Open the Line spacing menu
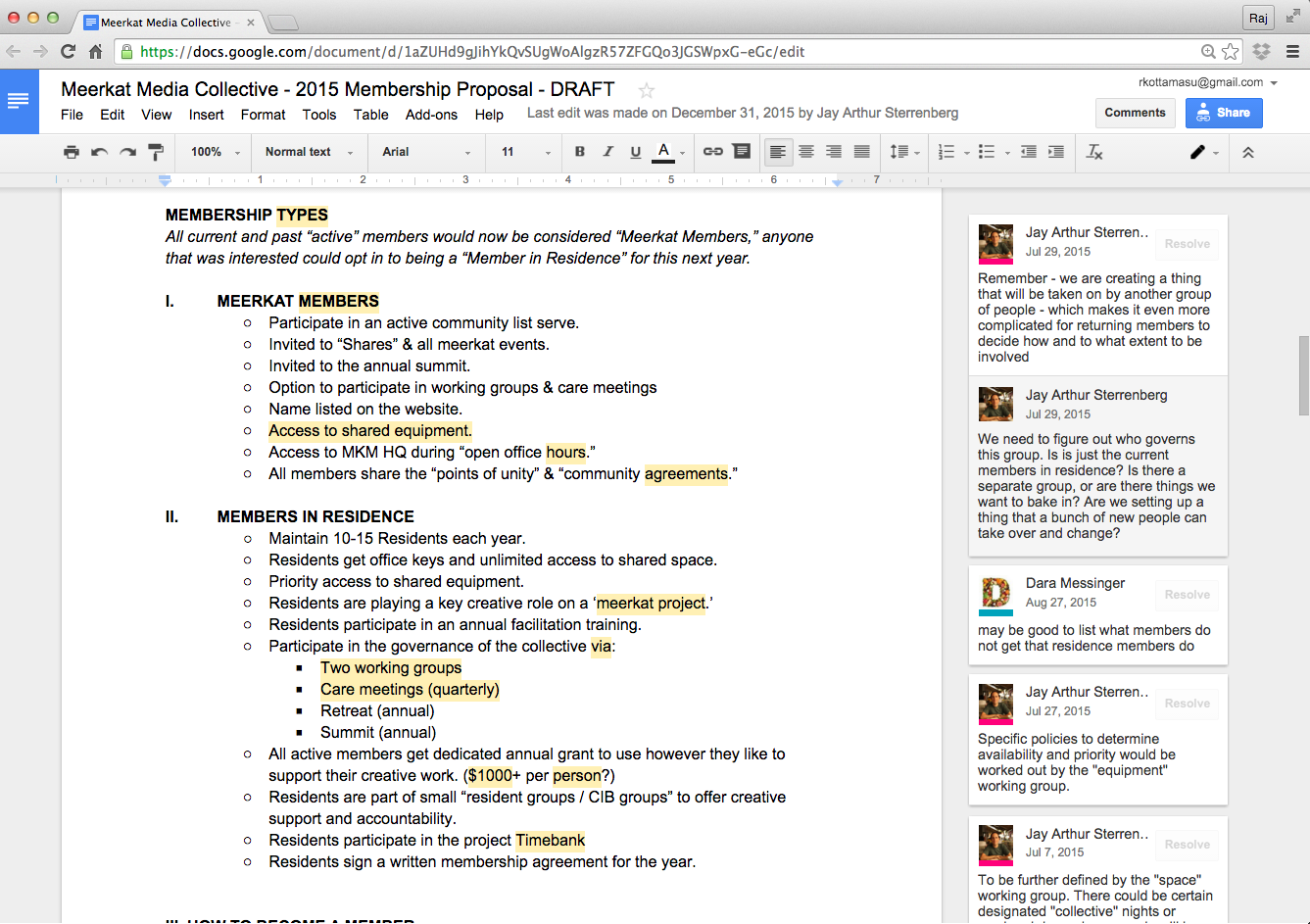This screenshot has width=1310, height=924. click(904, 152)
